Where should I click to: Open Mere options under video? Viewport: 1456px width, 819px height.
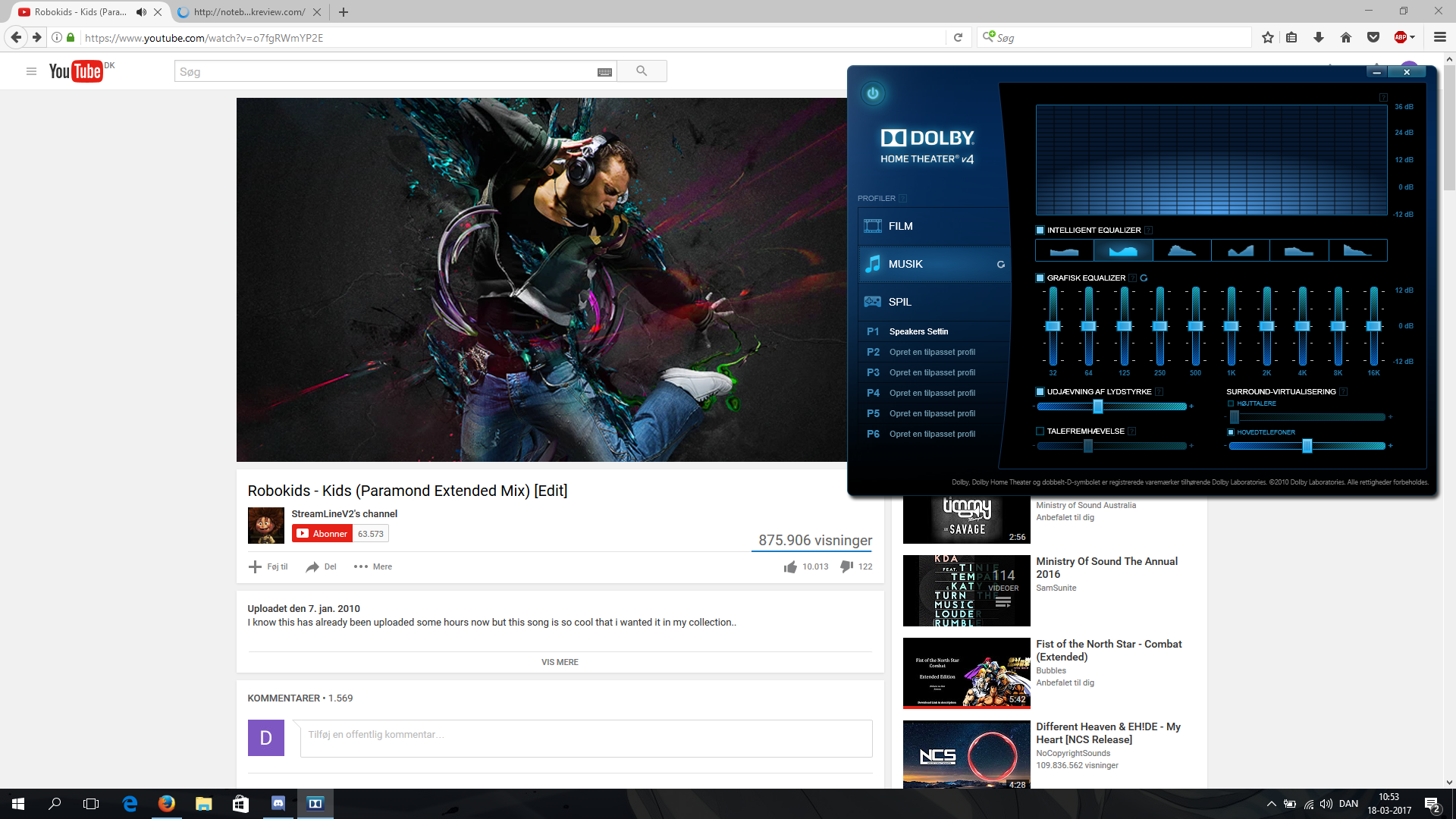click(373, 567)
